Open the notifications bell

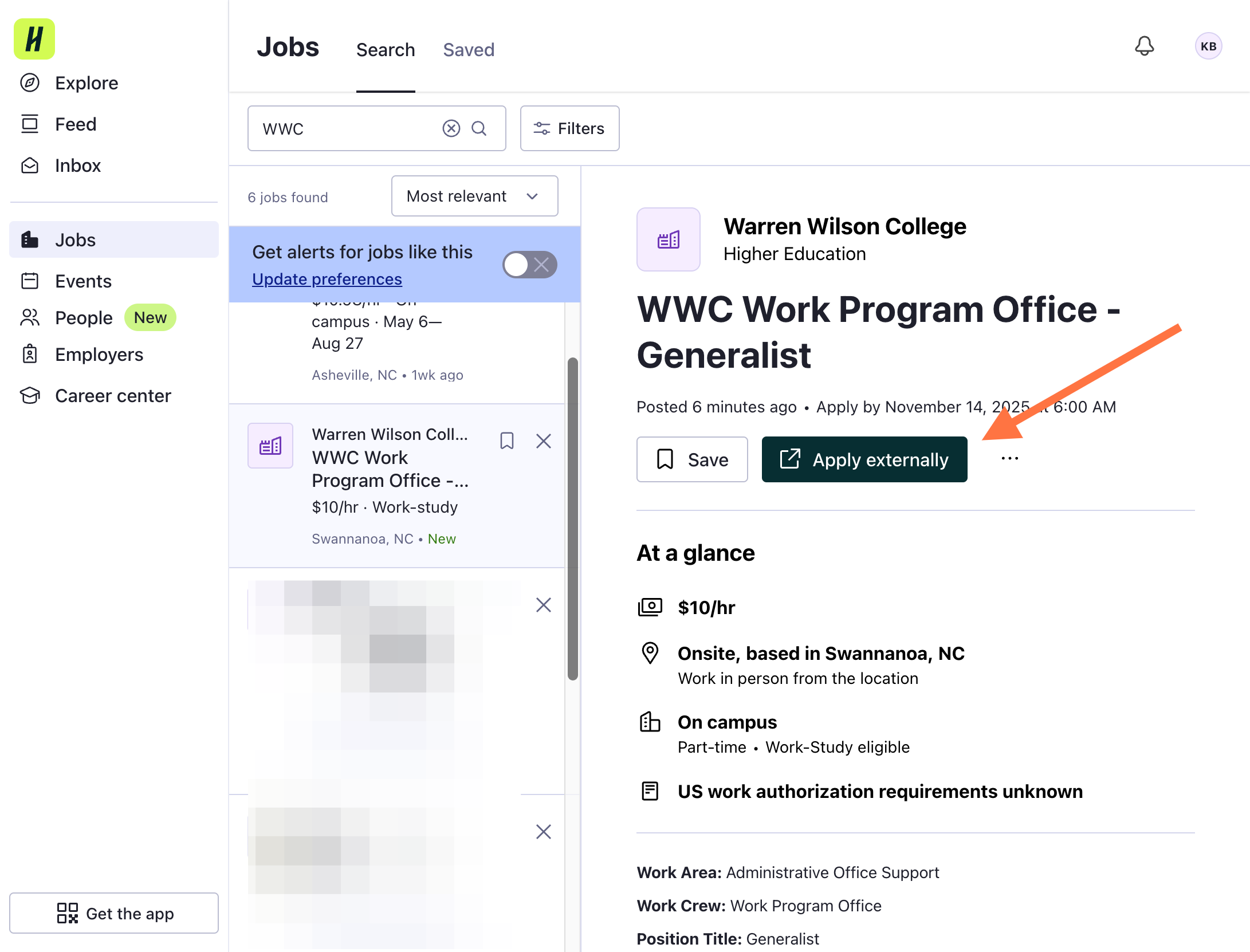1145,46
